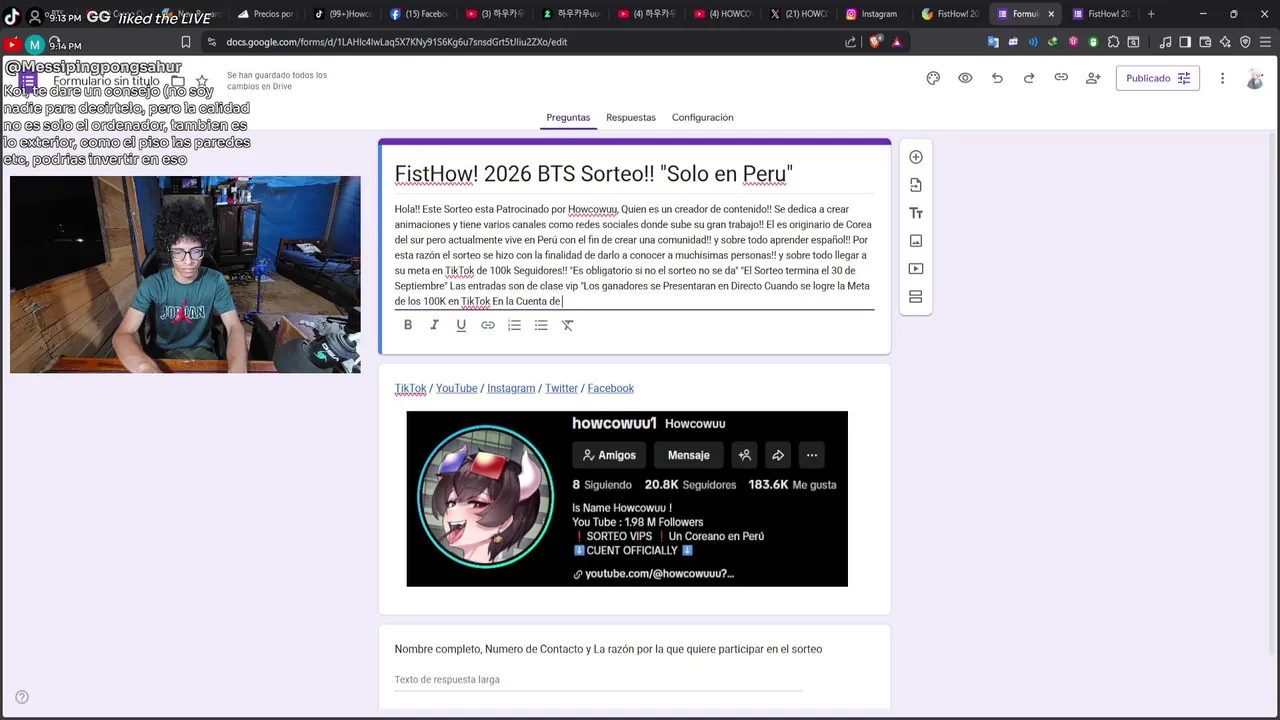Open the extensions puzzle-piece menu
This screenshot has width=1280, height=720.
(1113, 42)
